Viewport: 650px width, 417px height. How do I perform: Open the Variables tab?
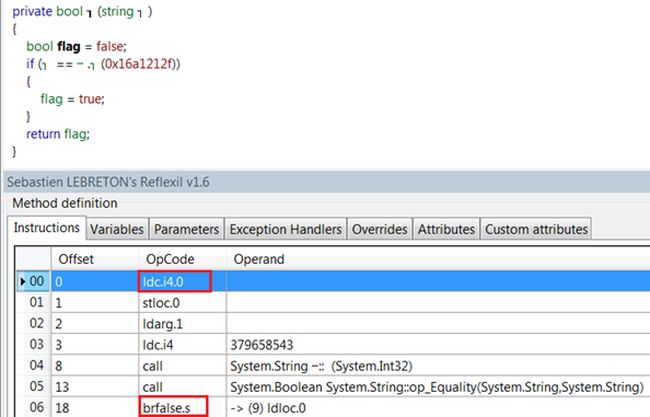(117, 229)
